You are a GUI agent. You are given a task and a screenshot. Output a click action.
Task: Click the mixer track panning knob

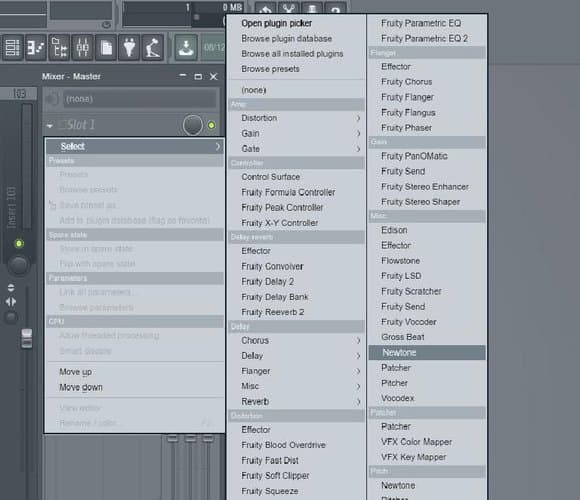[x=18, y=265]
